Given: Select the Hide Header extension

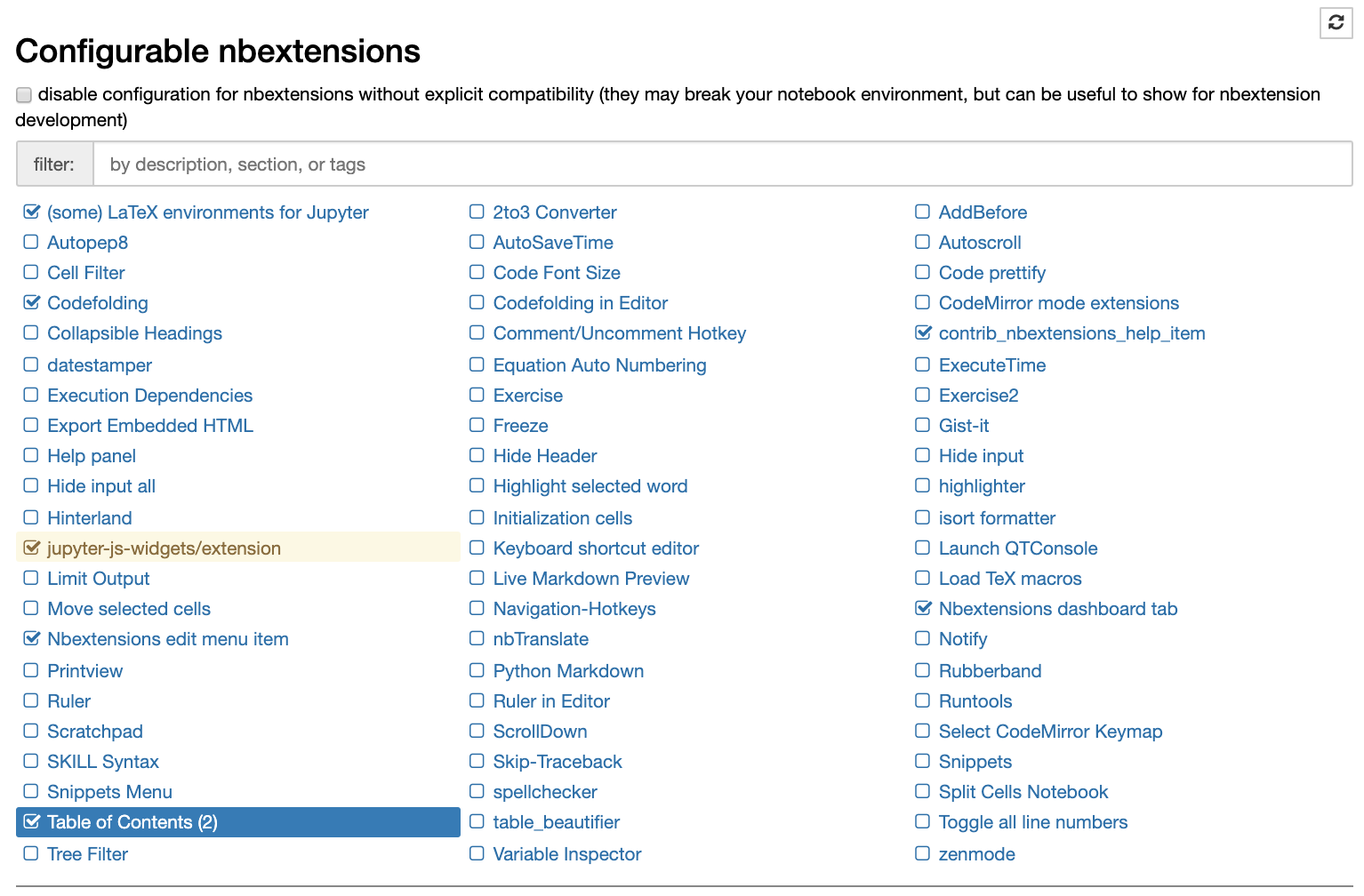Looking at the screenshot, I should (x=545, y=456).
